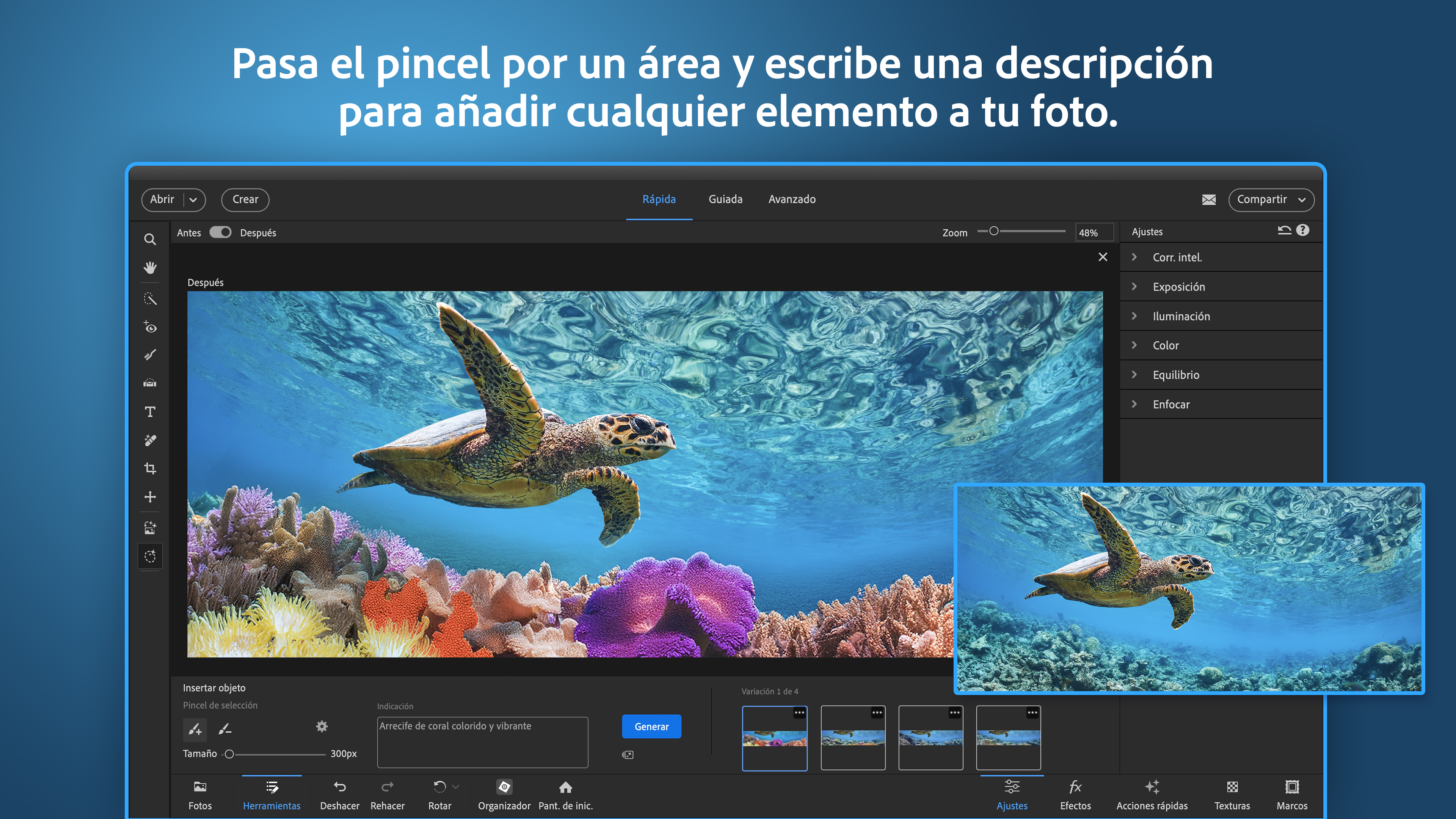Open the Herramientas panel tab
The width and height of the screenshot is (1456, 819).
point(272,795)
